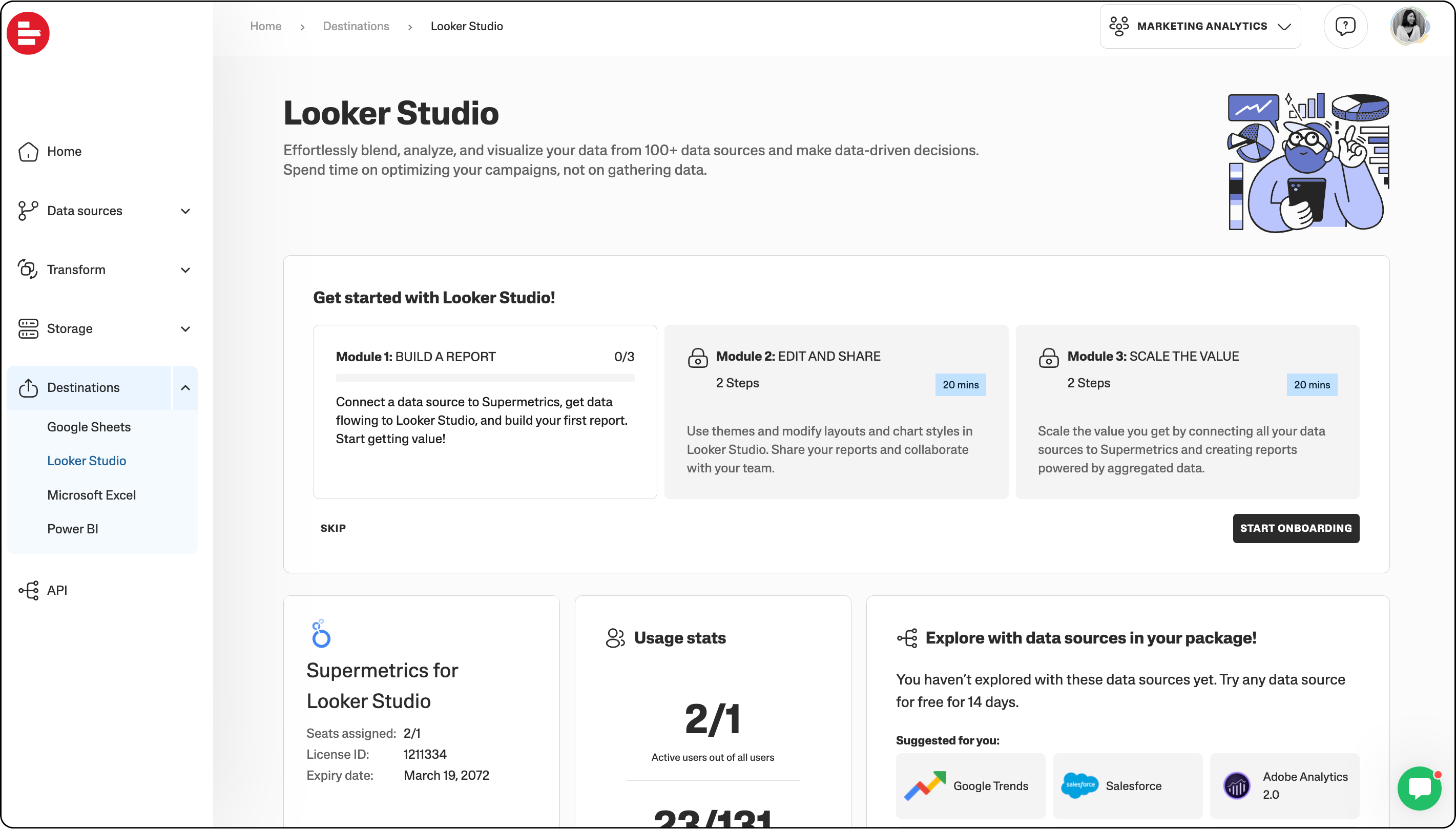Open Google Sheets destination in sidebar

click(x=89, y=427)
